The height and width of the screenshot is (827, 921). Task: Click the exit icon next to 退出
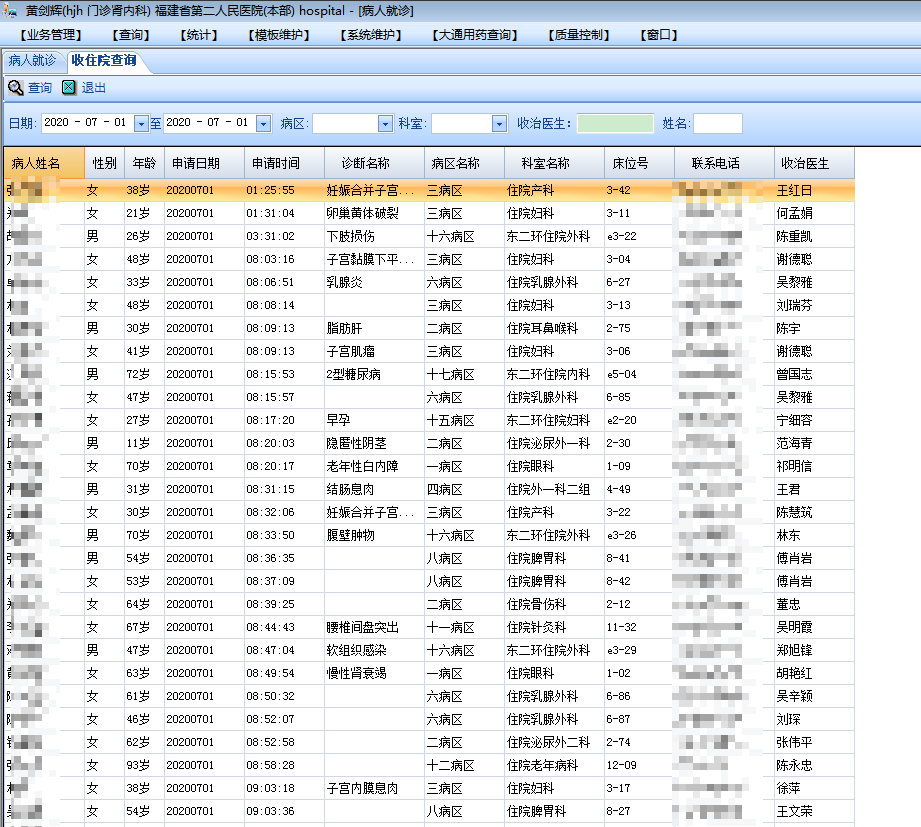pos(69,88)
